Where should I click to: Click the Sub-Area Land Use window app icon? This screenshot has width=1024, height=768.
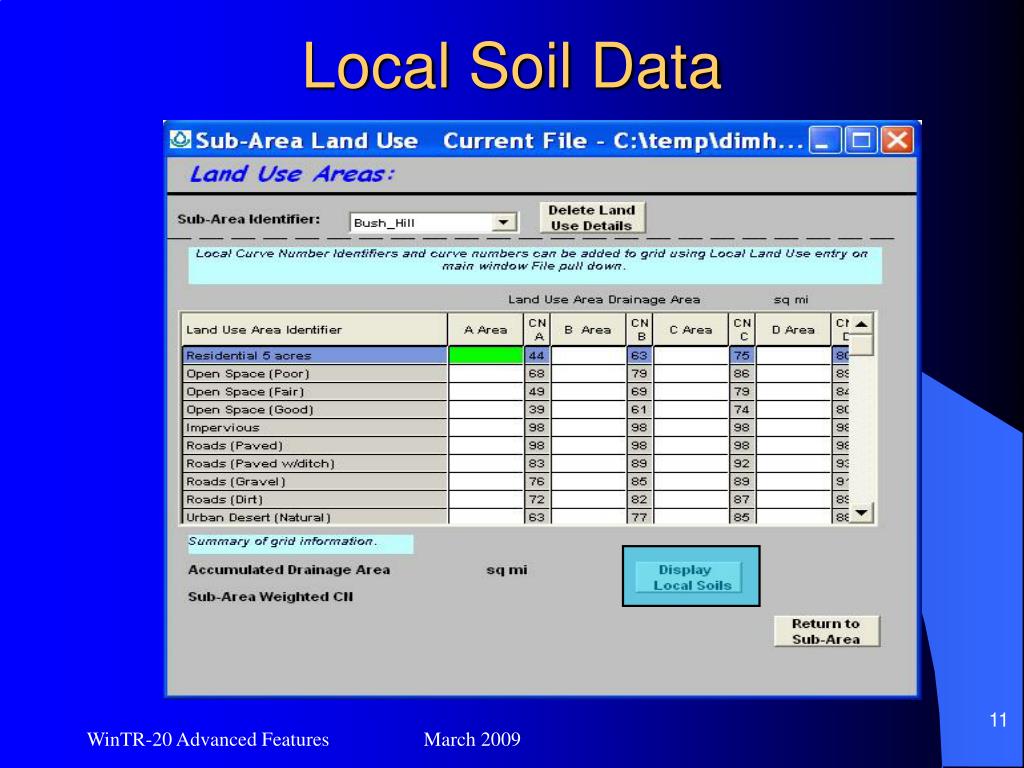[x=180, y=139]
